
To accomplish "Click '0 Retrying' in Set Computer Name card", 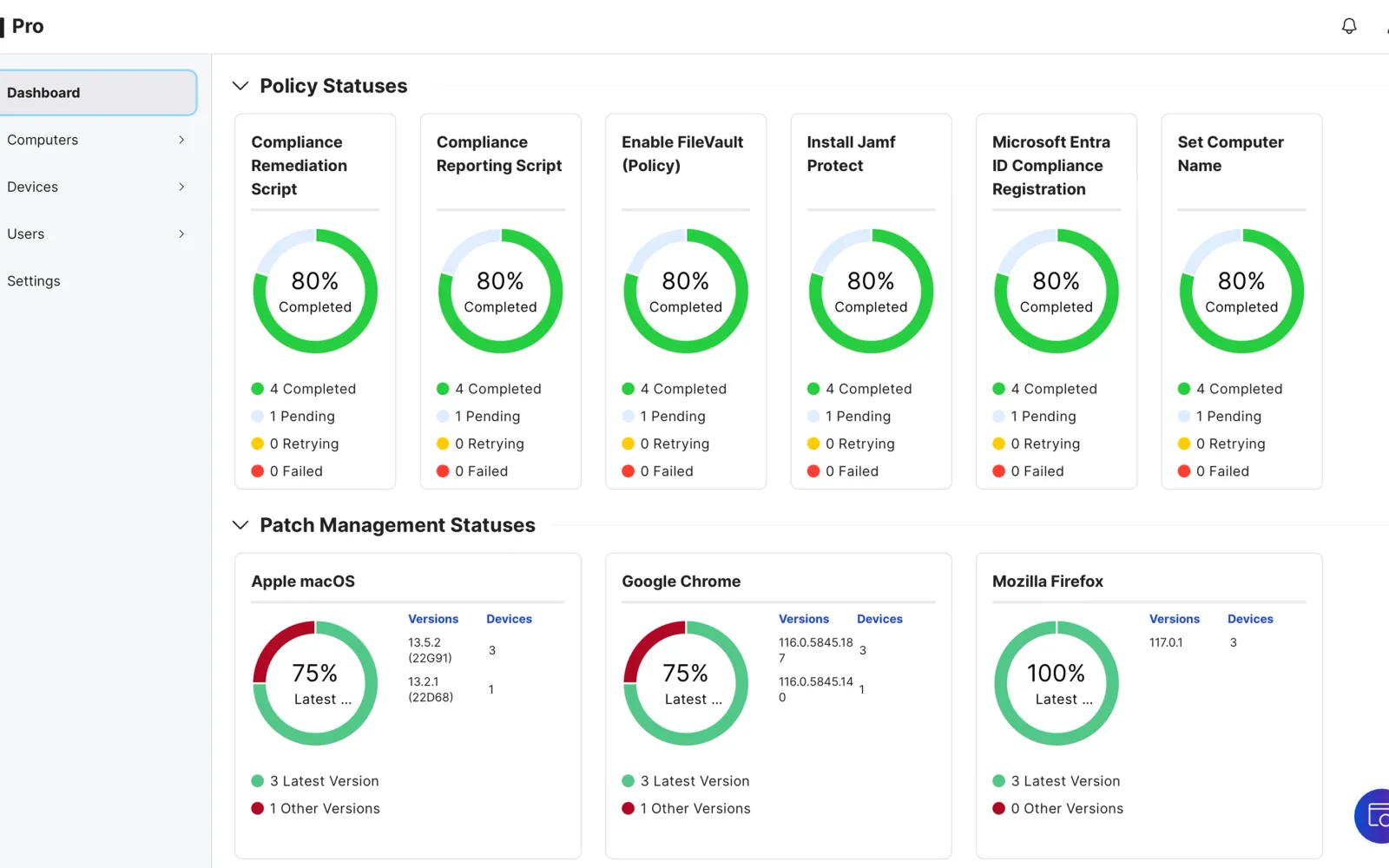I will (x=1221, y=444).
